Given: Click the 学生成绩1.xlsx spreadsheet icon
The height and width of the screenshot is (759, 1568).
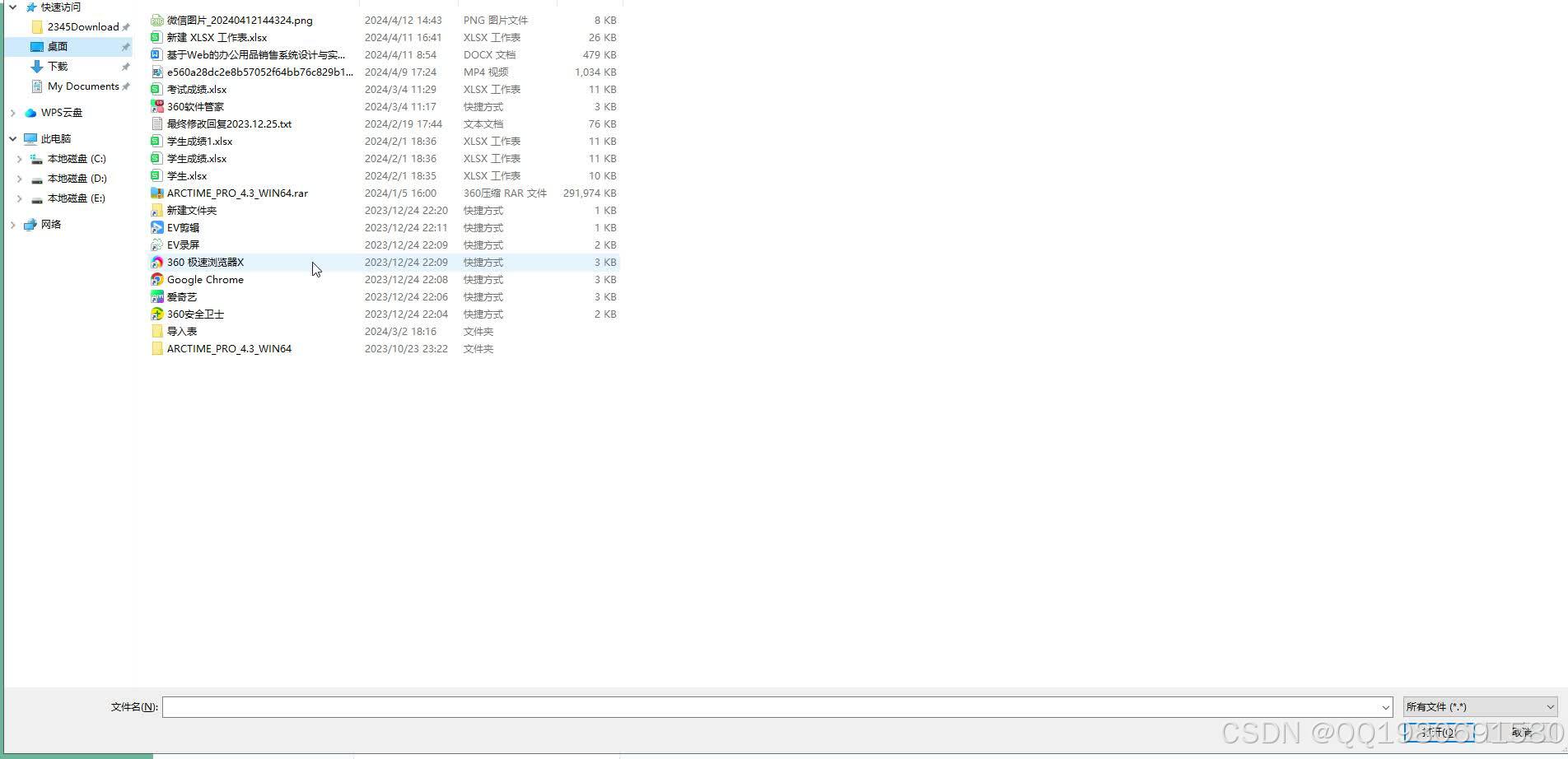Looking at the screenshot, I should click(x=157, y=141).
